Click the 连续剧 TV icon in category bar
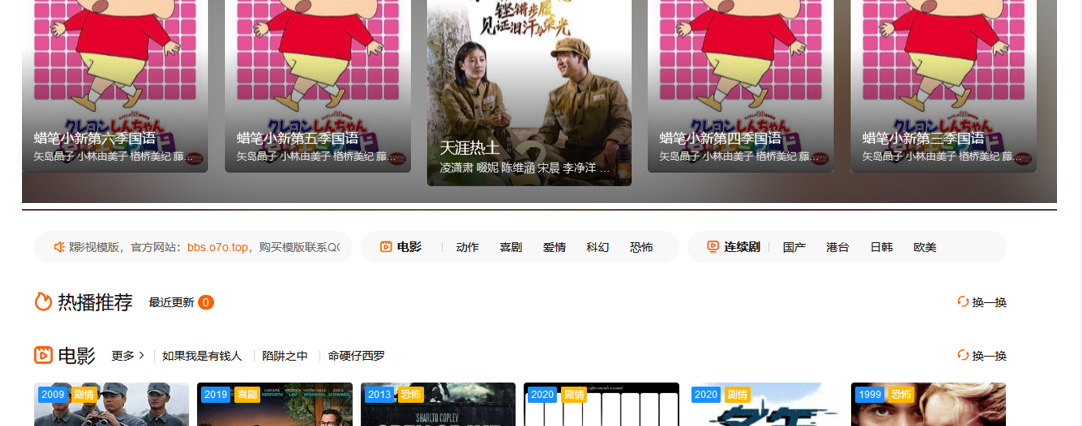 713,247
